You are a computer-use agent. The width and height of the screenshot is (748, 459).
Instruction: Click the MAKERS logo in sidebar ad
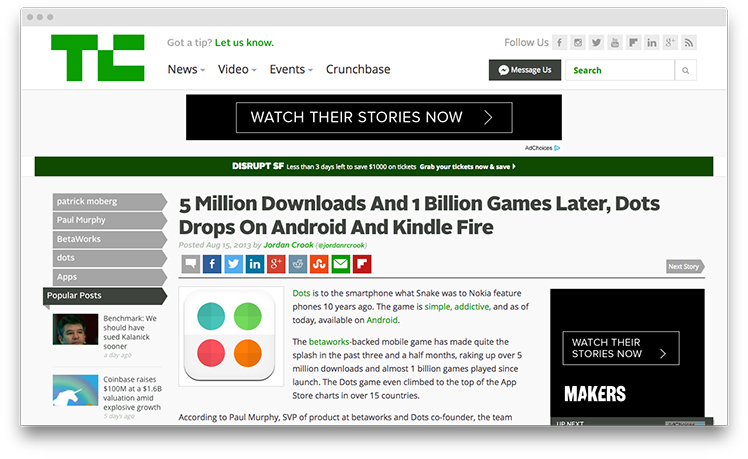tap(595, 394)
